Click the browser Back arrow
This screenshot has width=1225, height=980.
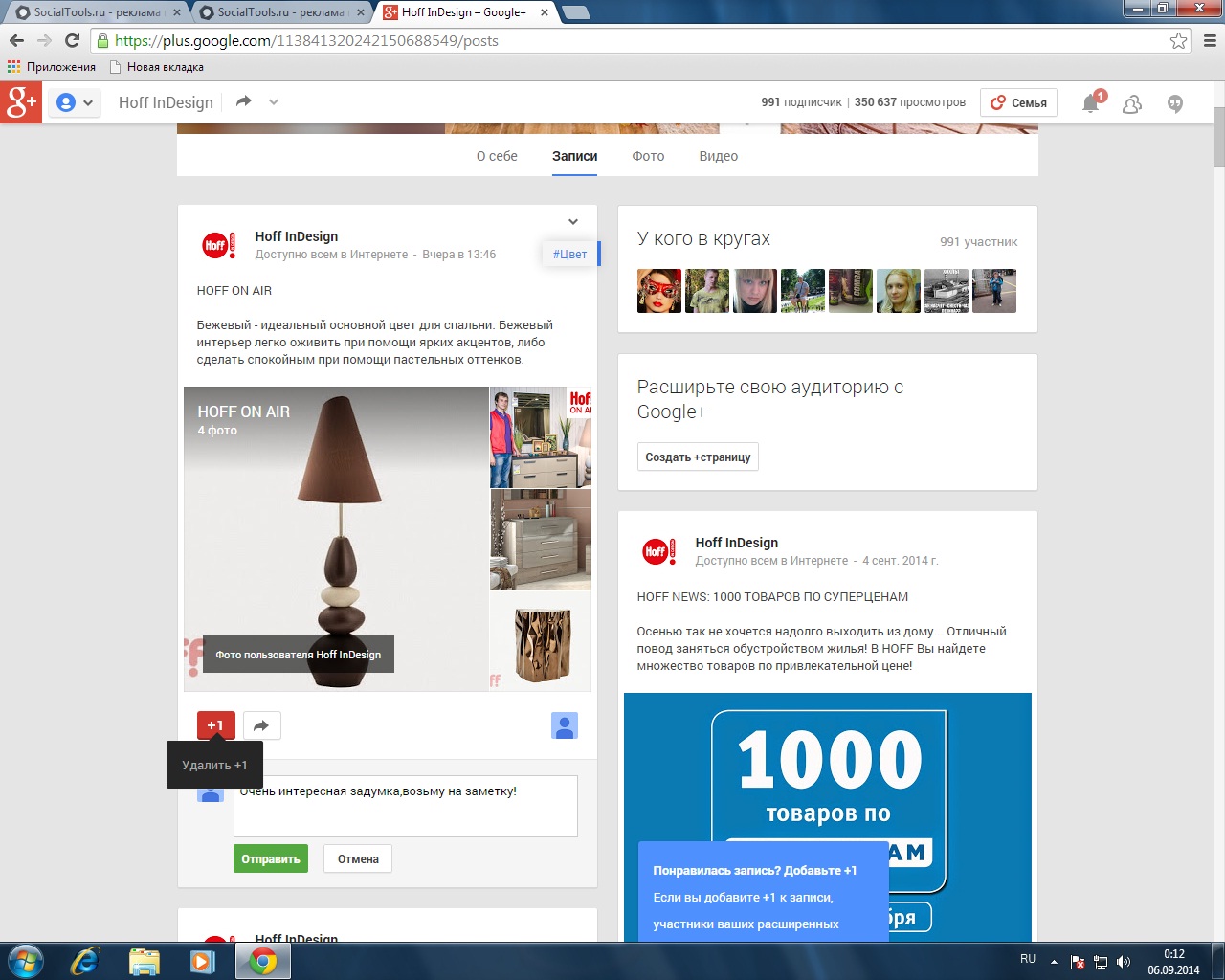point(16,40)
